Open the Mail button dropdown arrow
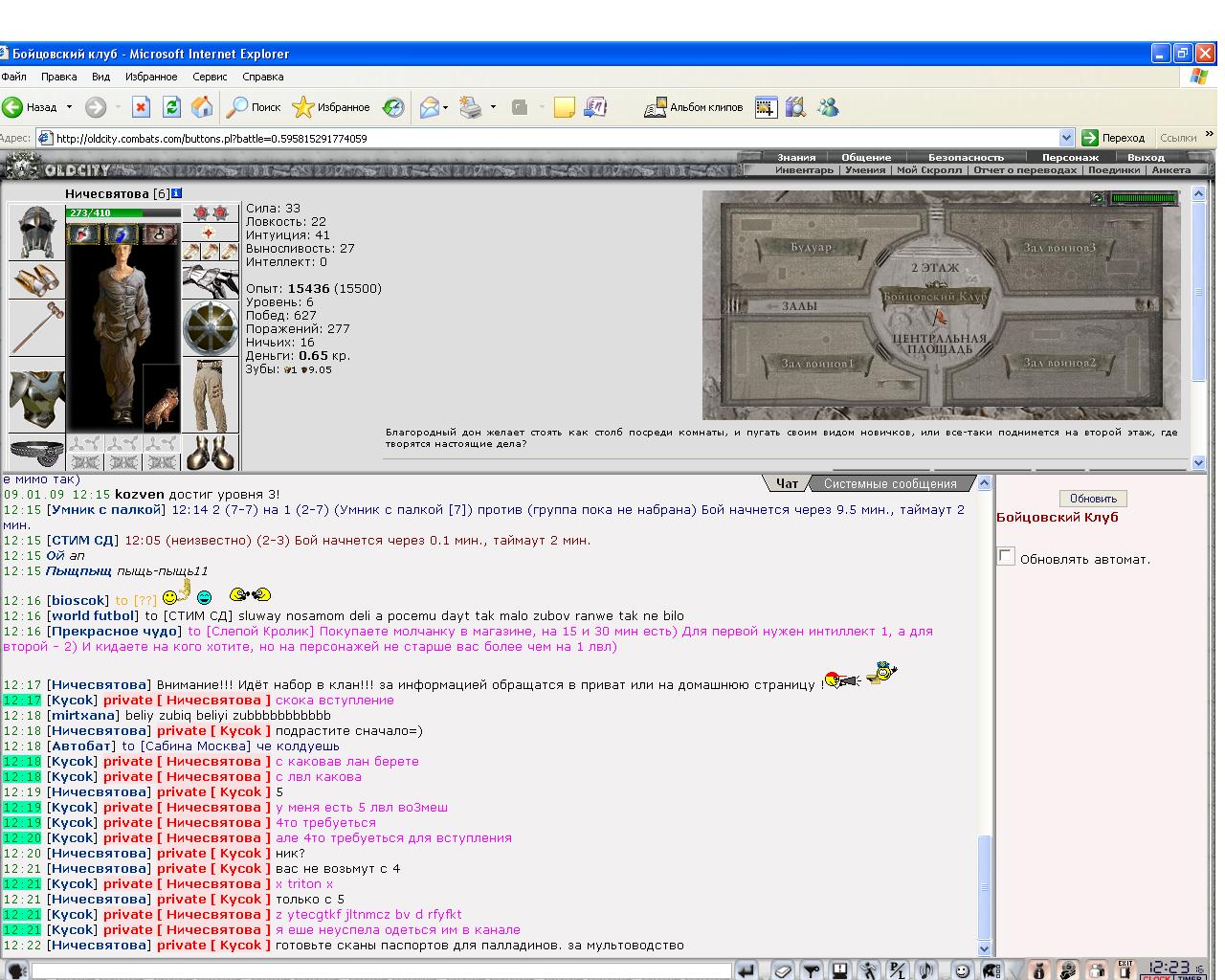The image size is (1225, 980). (x=446, y=107)
